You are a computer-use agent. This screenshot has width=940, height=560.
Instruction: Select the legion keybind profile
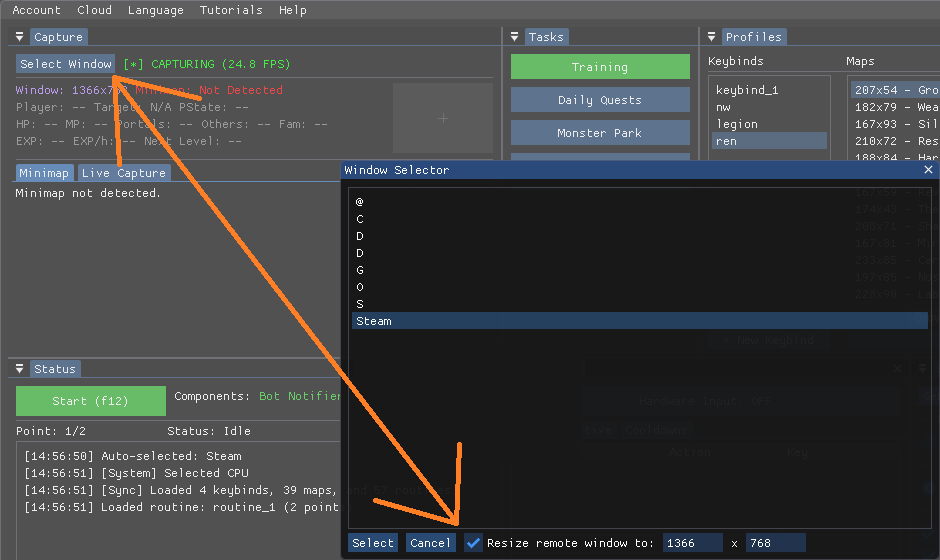769,124
